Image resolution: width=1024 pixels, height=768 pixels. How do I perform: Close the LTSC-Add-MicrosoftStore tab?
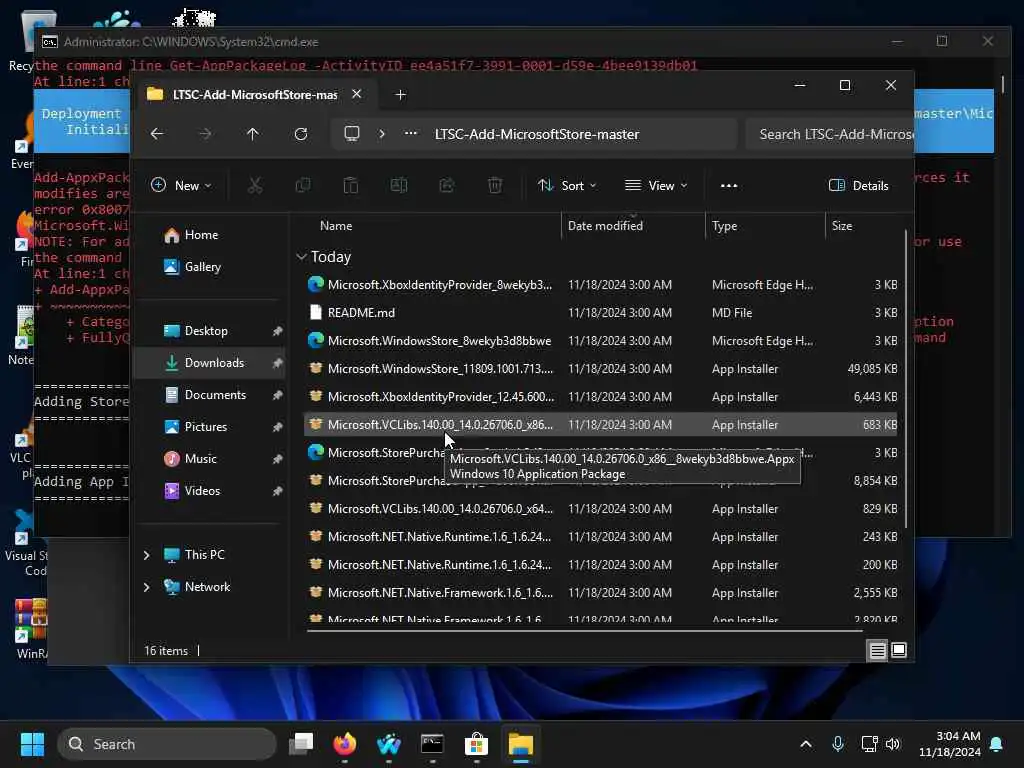(x=357, y=94)
